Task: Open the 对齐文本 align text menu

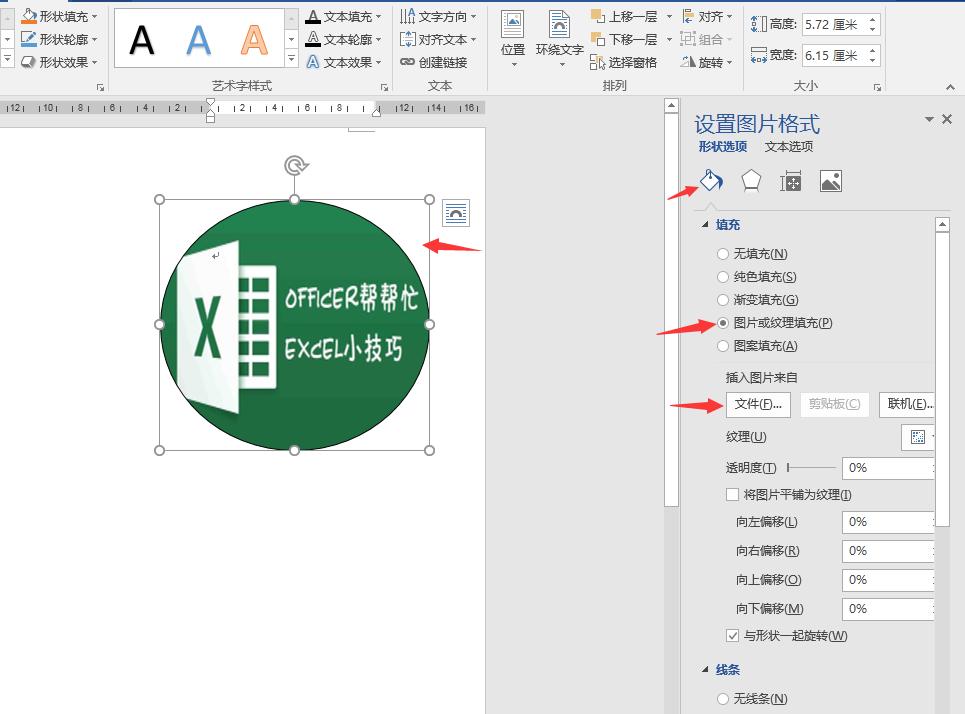Action: coord(438,39)
